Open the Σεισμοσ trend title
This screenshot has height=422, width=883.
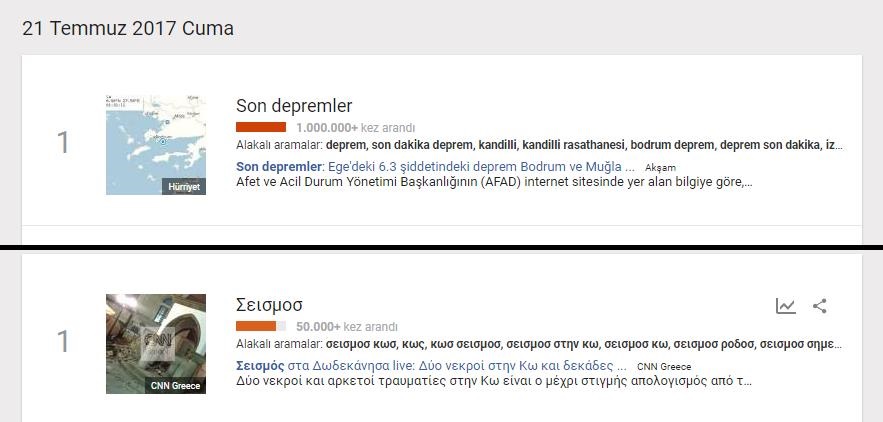(x=269, y=305)
